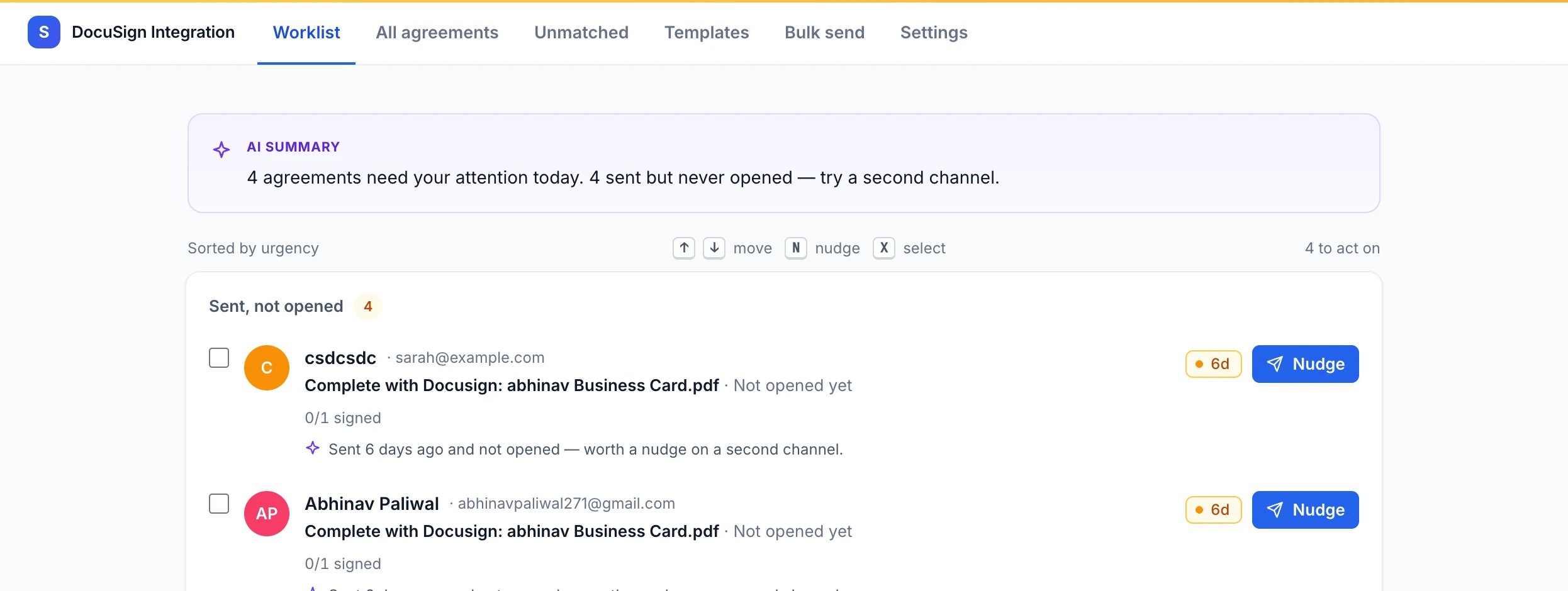Click the 'sarah@example.com' email
1568x591 pixels.
(x=470, y=358)
